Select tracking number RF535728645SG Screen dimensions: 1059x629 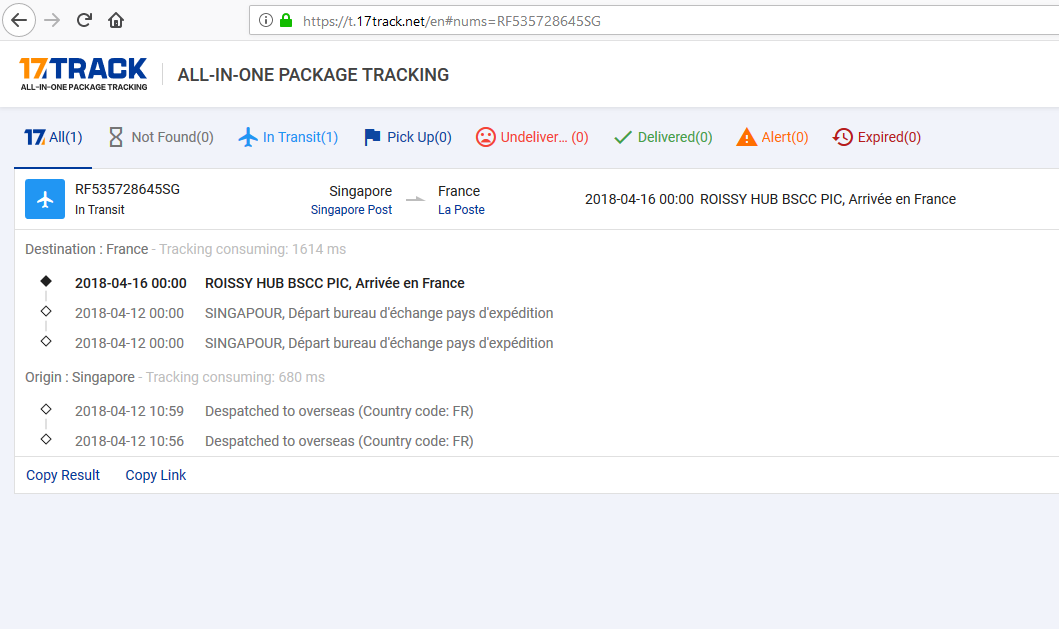127,189
